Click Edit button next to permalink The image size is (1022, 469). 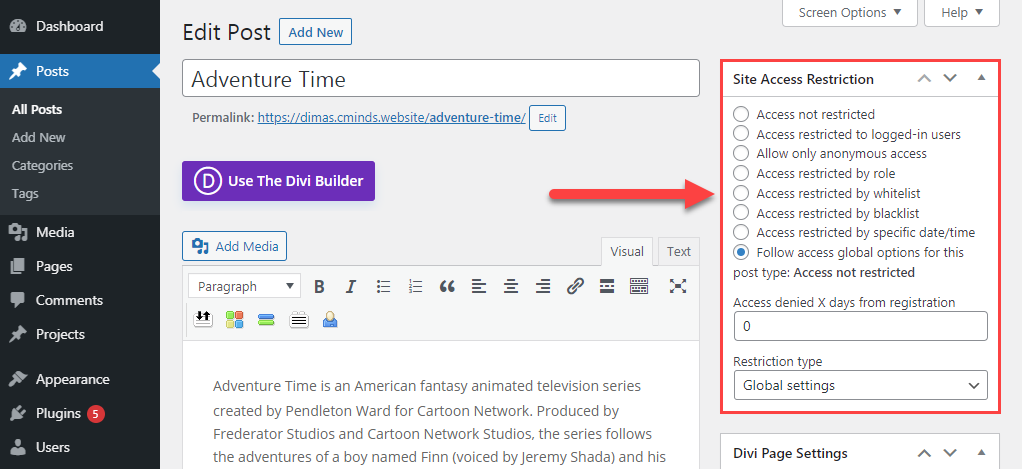pyautogui.click(x=548, y=119)
